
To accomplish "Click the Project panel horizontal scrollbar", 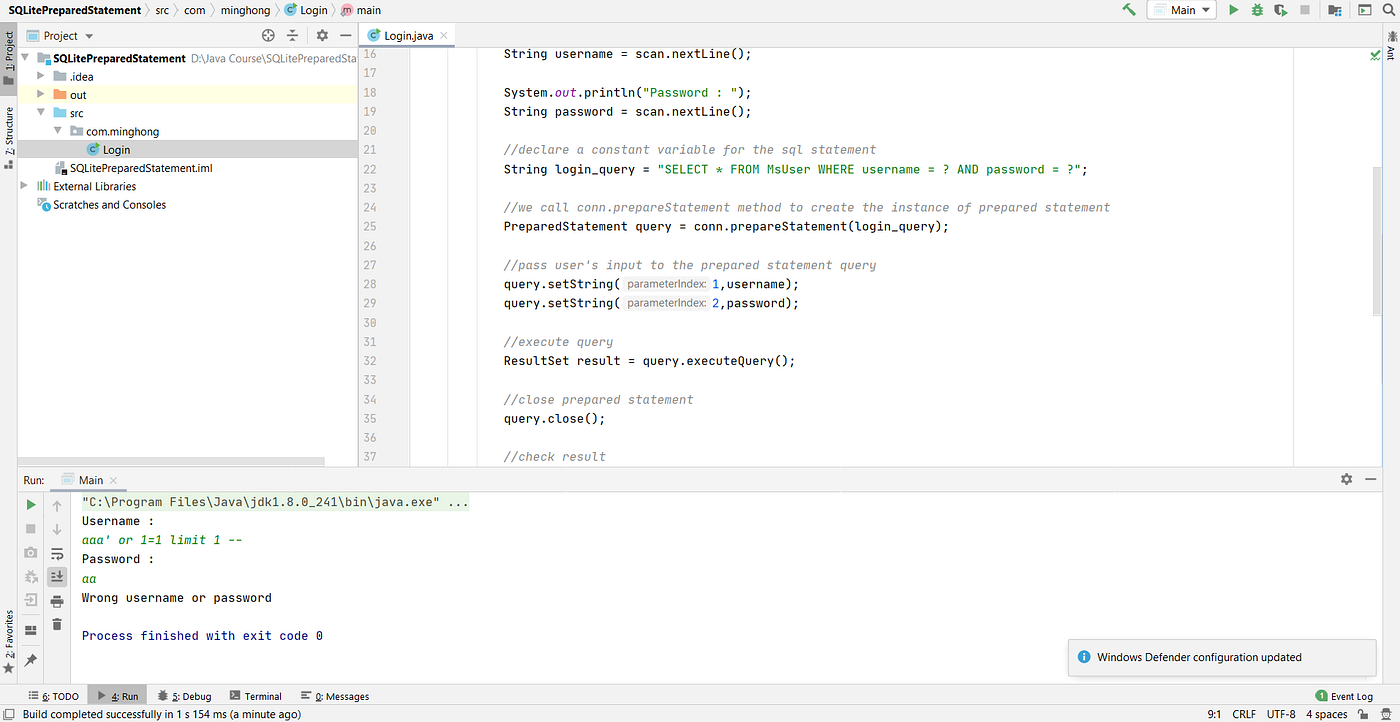I will click(171, 462).
